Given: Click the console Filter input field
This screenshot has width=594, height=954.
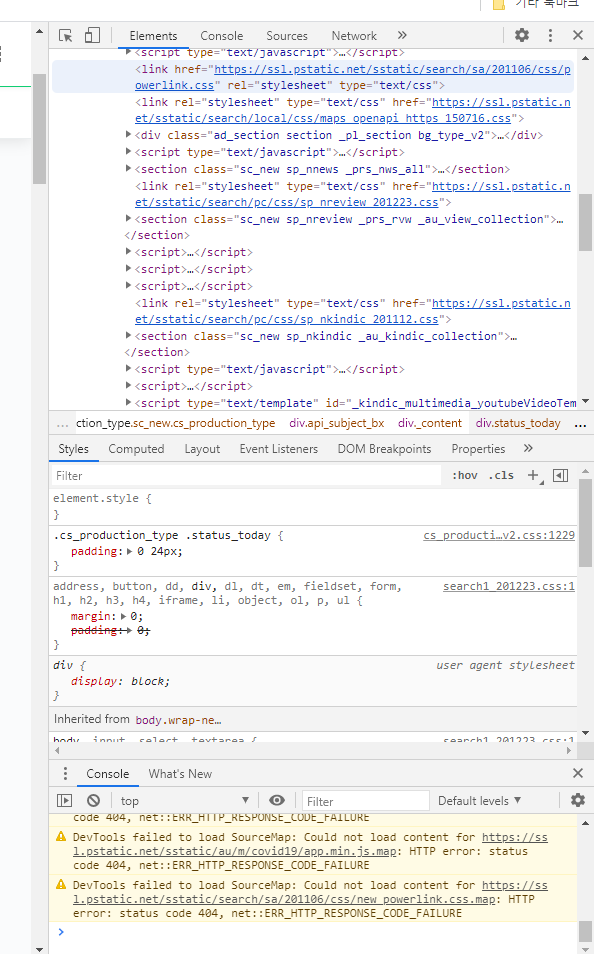Looking at the screenshot, I should pyautogui.click(x=366, y=801).
